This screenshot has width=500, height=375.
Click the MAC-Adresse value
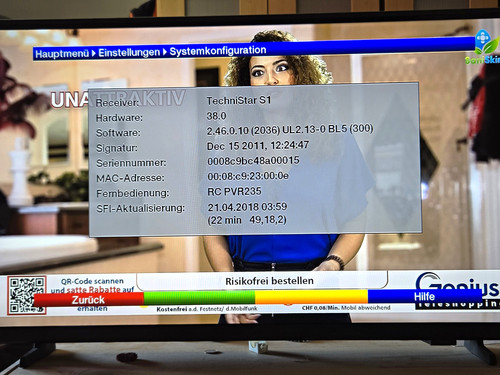[x=248, y=176]
